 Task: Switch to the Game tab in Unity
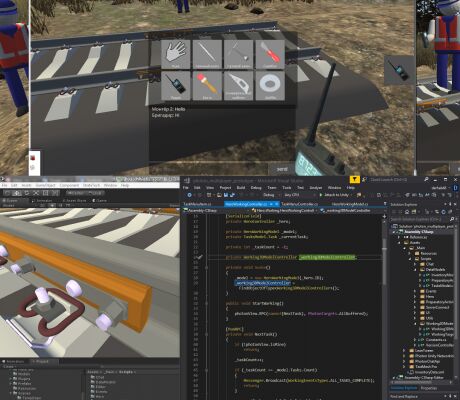99,200
